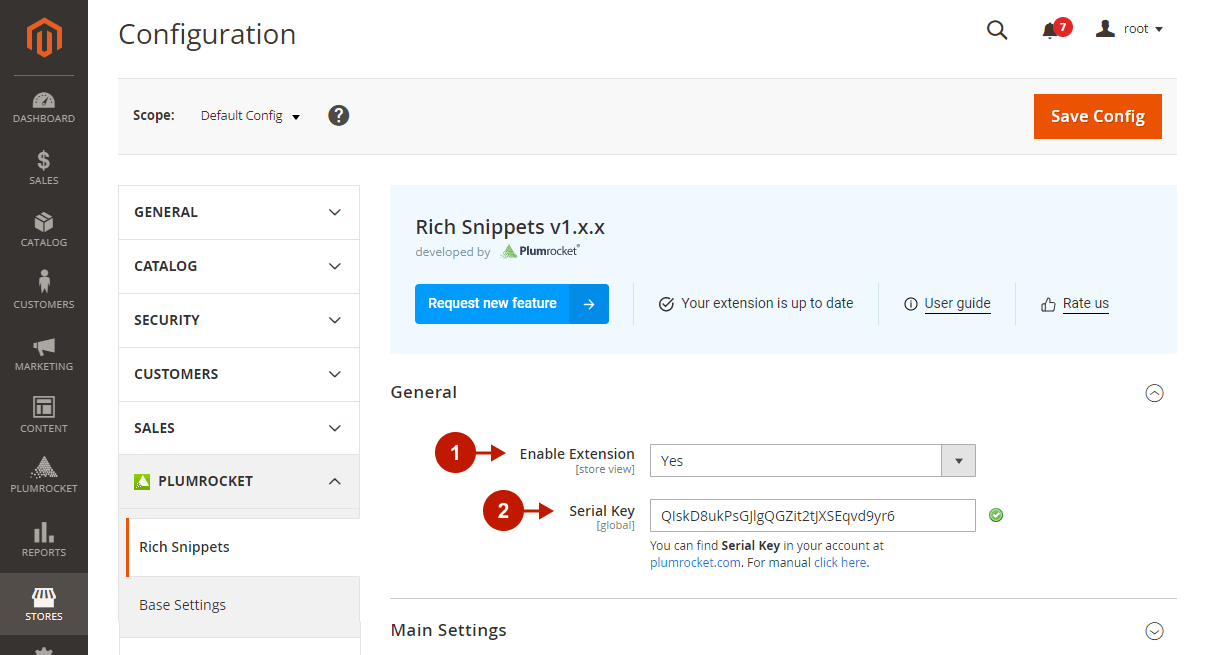Screen dimensions: 1206x655
Task: Expand the Main Settings section
Action: tap(1155, 631)
